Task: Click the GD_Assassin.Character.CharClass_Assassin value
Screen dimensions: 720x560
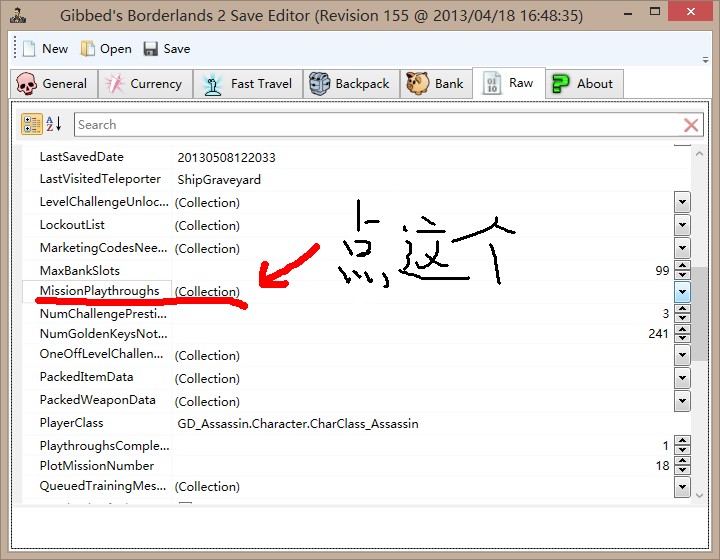Action: click(x=298, y=423)
